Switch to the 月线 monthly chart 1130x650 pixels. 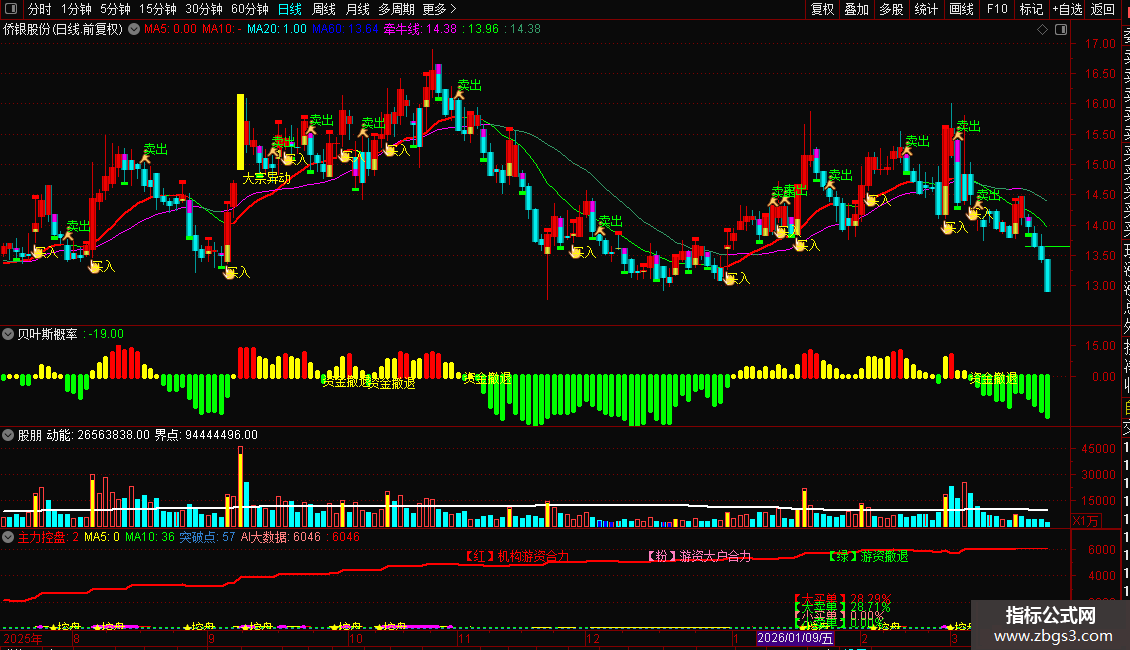[x=357, y=9]
